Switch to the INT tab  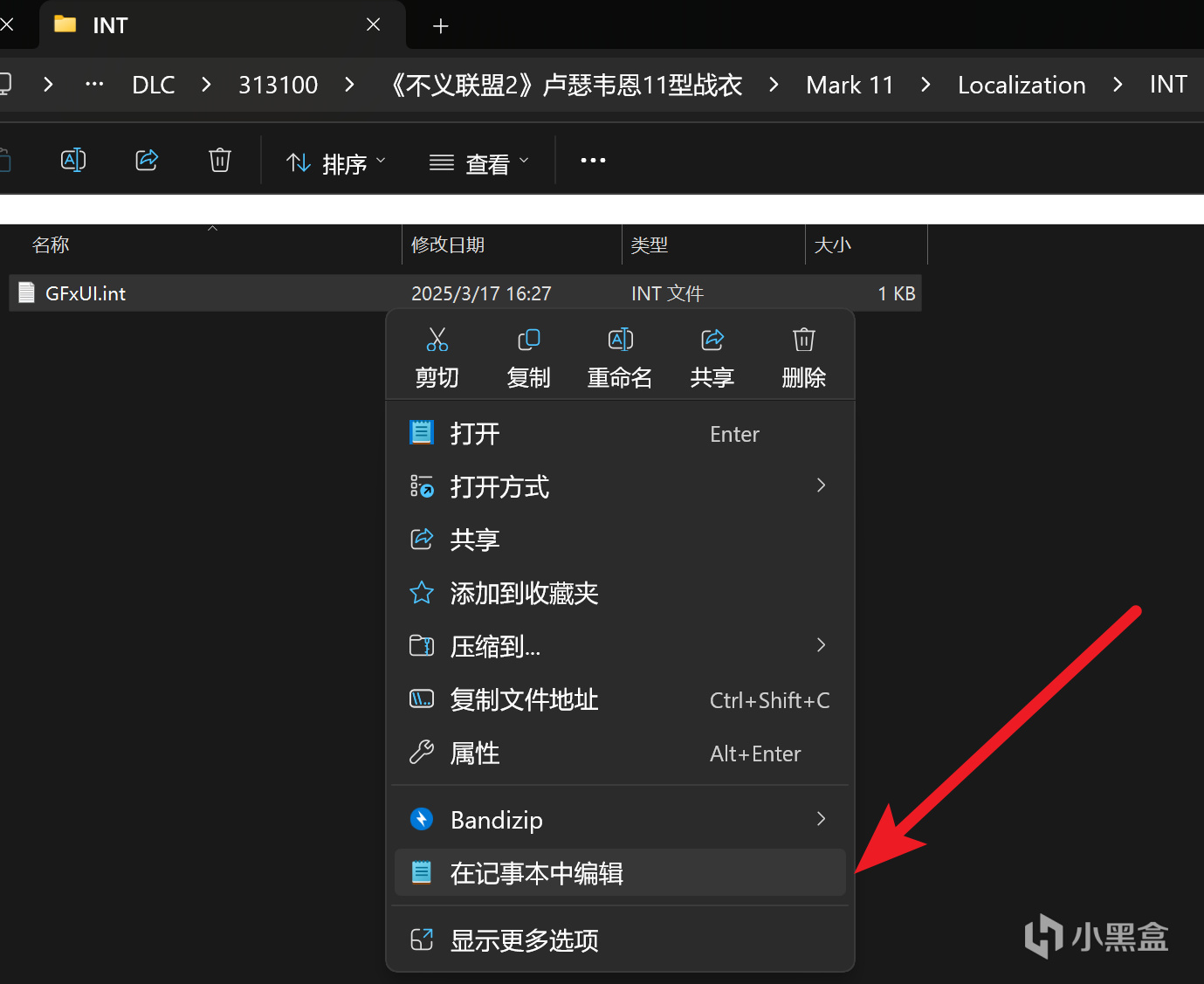tap(223, 25)
